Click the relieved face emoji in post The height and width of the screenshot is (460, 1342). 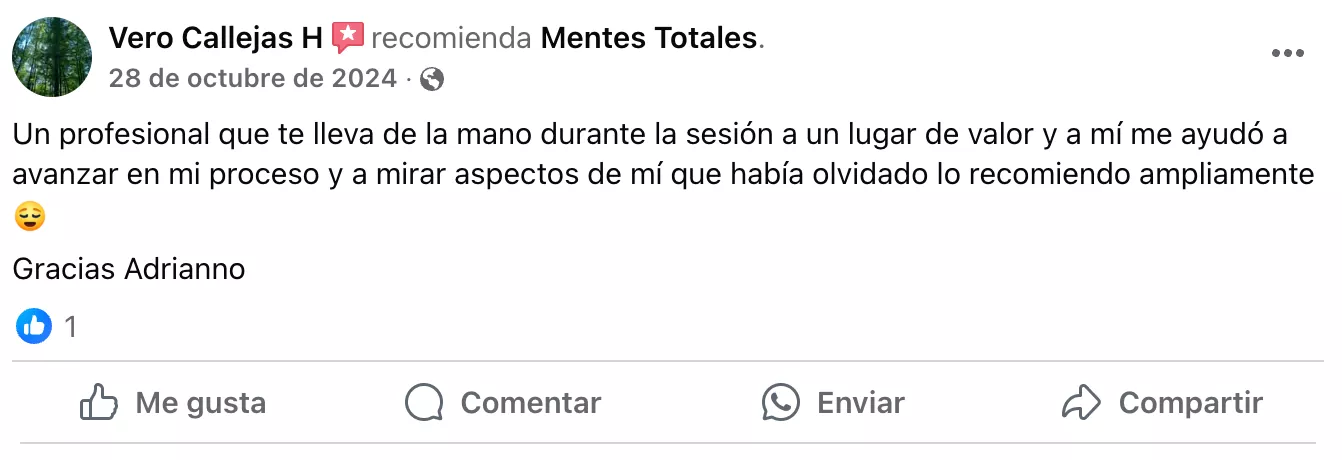[30, 216]
